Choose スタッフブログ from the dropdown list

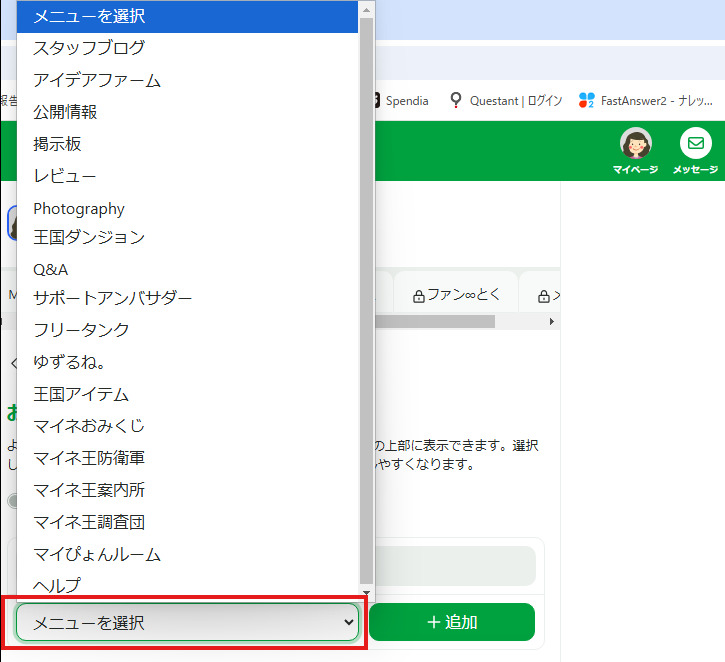pos(88,47)
